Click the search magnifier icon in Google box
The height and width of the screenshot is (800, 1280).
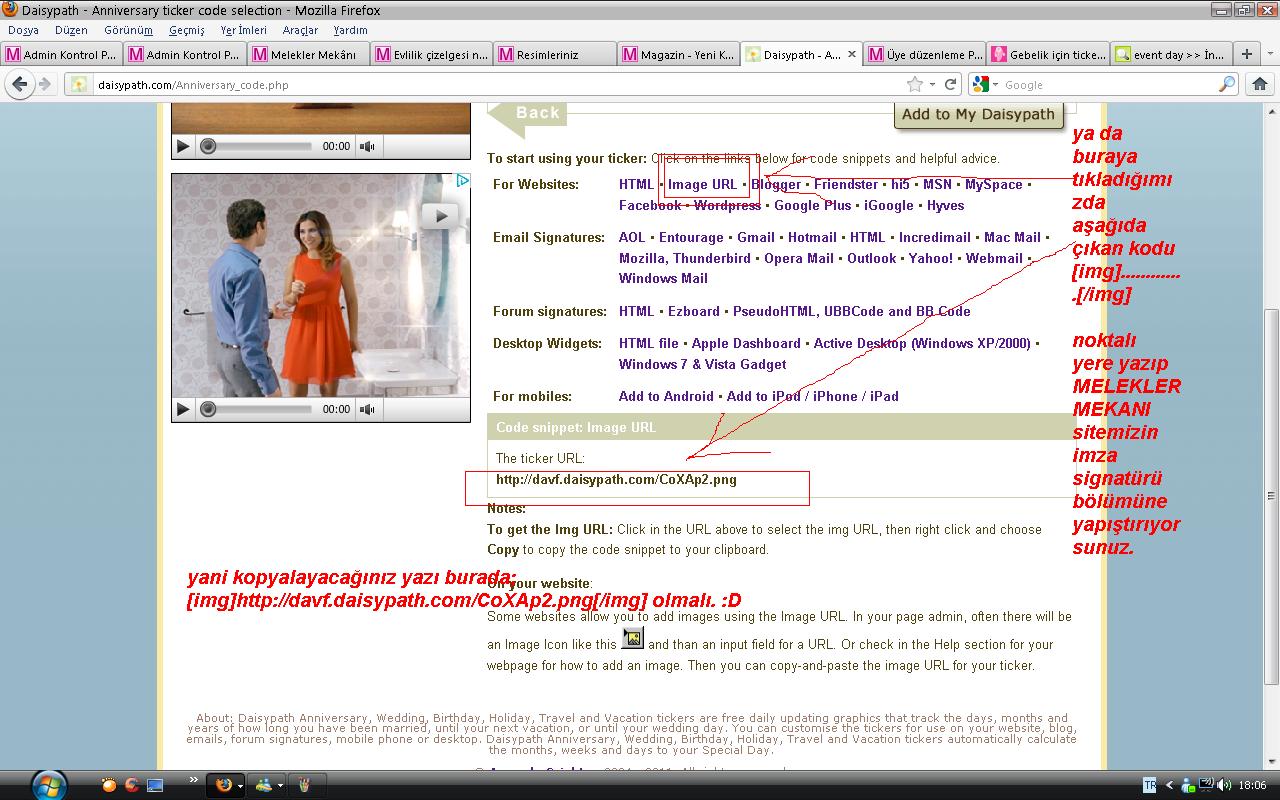[x=1227, y=85]
